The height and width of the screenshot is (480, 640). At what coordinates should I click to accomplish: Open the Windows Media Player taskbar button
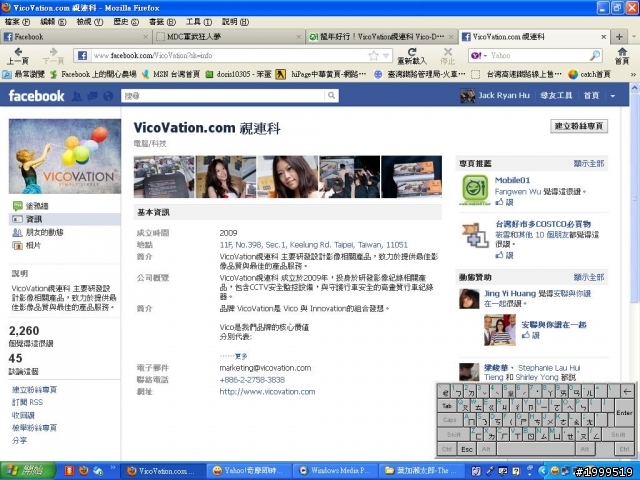(x=335, y=471)
